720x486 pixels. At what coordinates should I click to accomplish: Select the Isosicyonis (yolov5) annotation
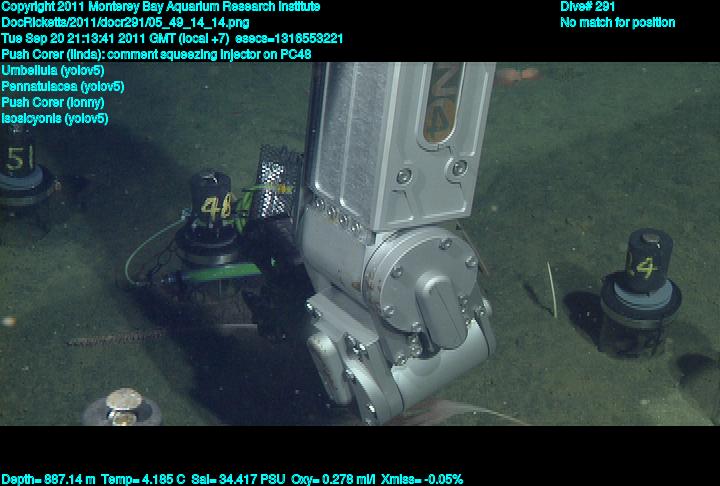[x=55, y=119]
